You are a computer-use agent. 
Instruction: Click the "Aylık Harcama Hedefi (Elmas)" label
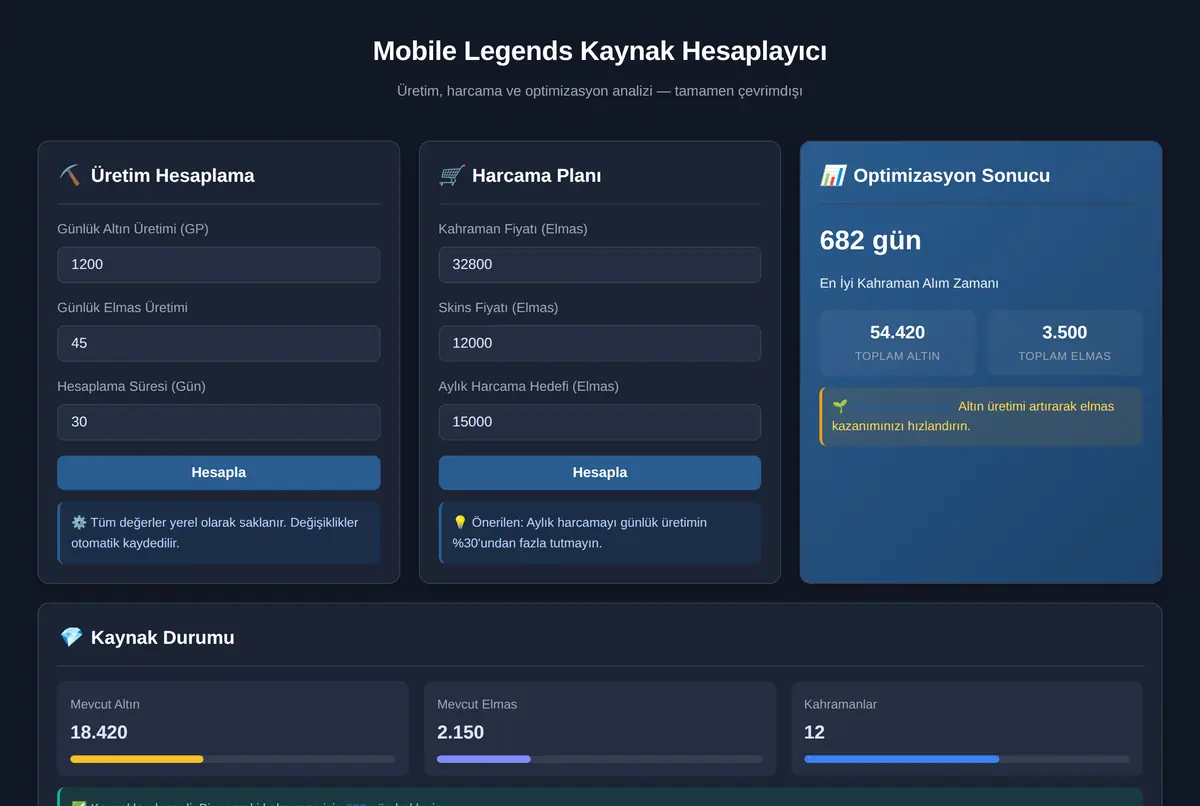[x=528, y=386]
